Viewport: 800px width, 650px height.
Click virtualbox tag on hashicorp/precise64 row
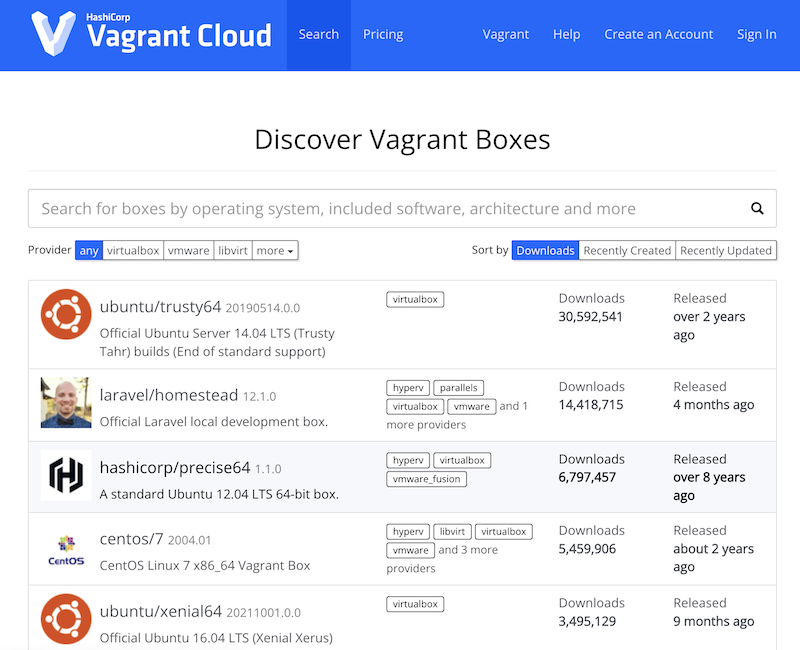(462, 460)
